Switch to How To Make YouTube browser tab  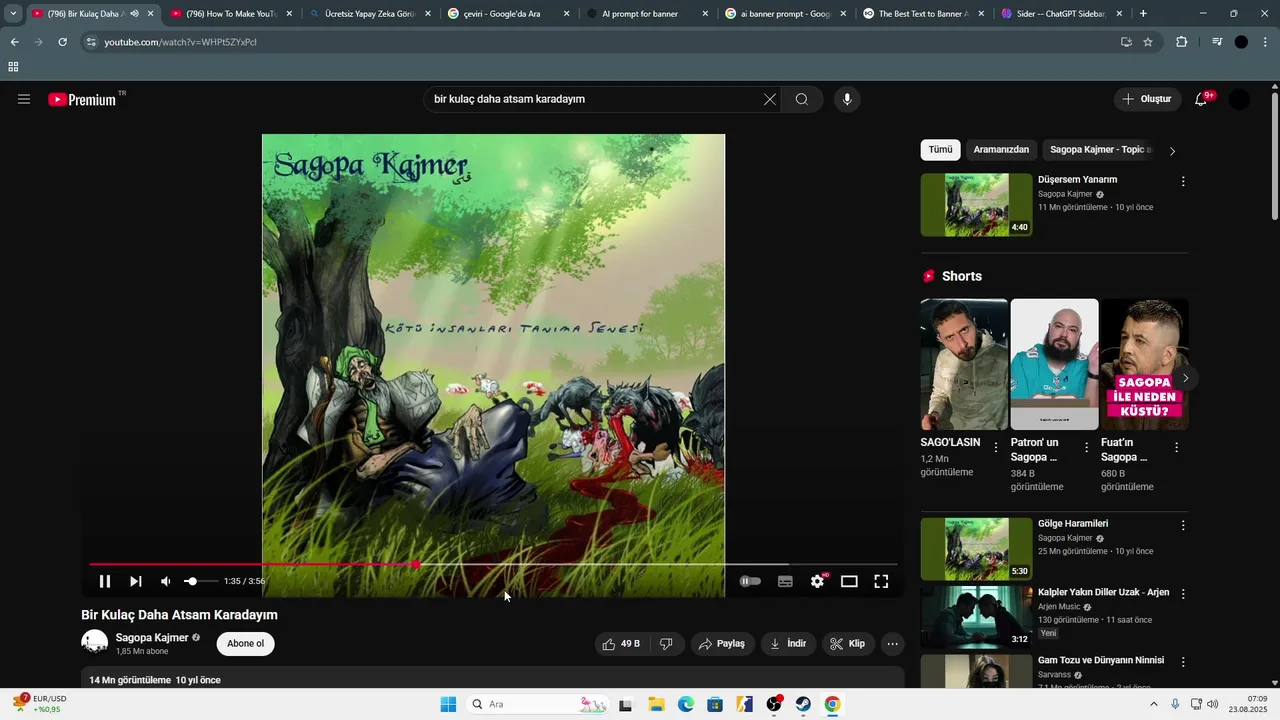[231, 14]
